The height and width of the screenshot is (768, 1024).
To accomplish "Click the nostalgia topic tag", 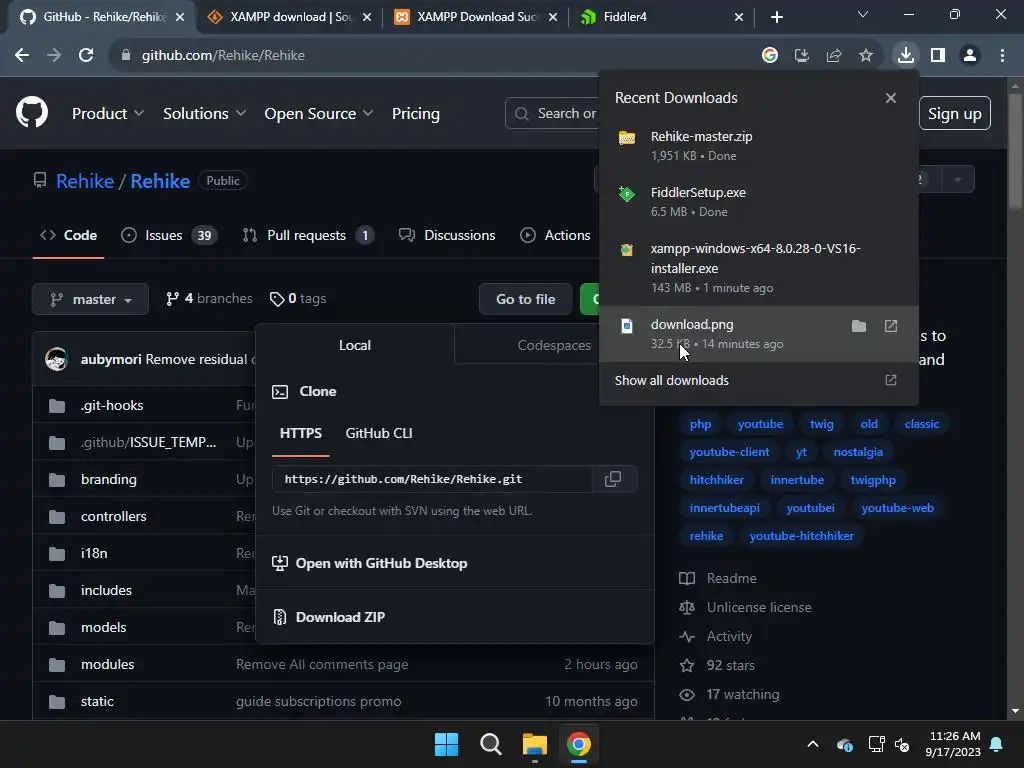I will point(857,452).
